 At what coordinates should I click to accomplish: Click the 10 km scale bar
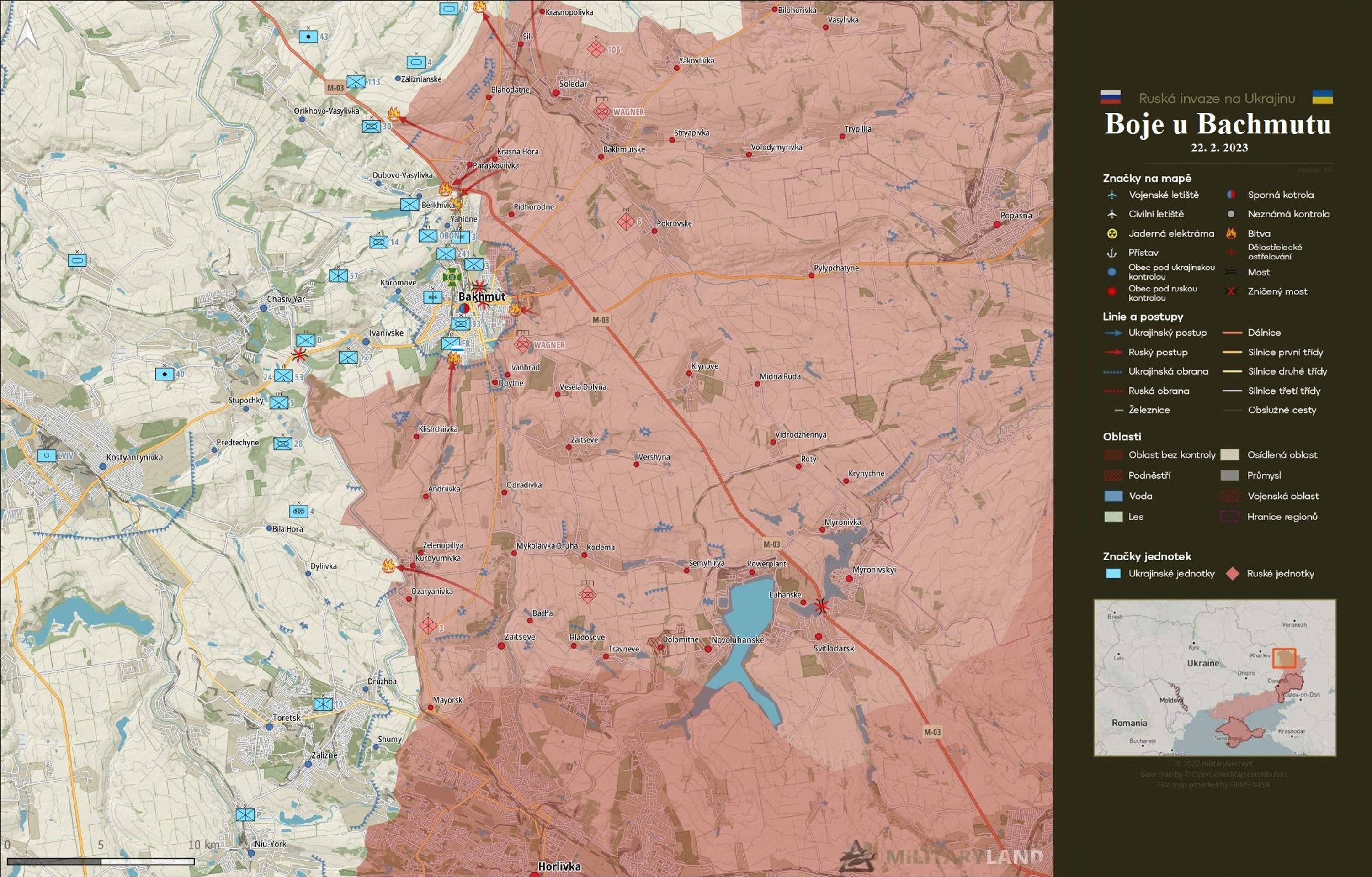click(x=101, y=861)
